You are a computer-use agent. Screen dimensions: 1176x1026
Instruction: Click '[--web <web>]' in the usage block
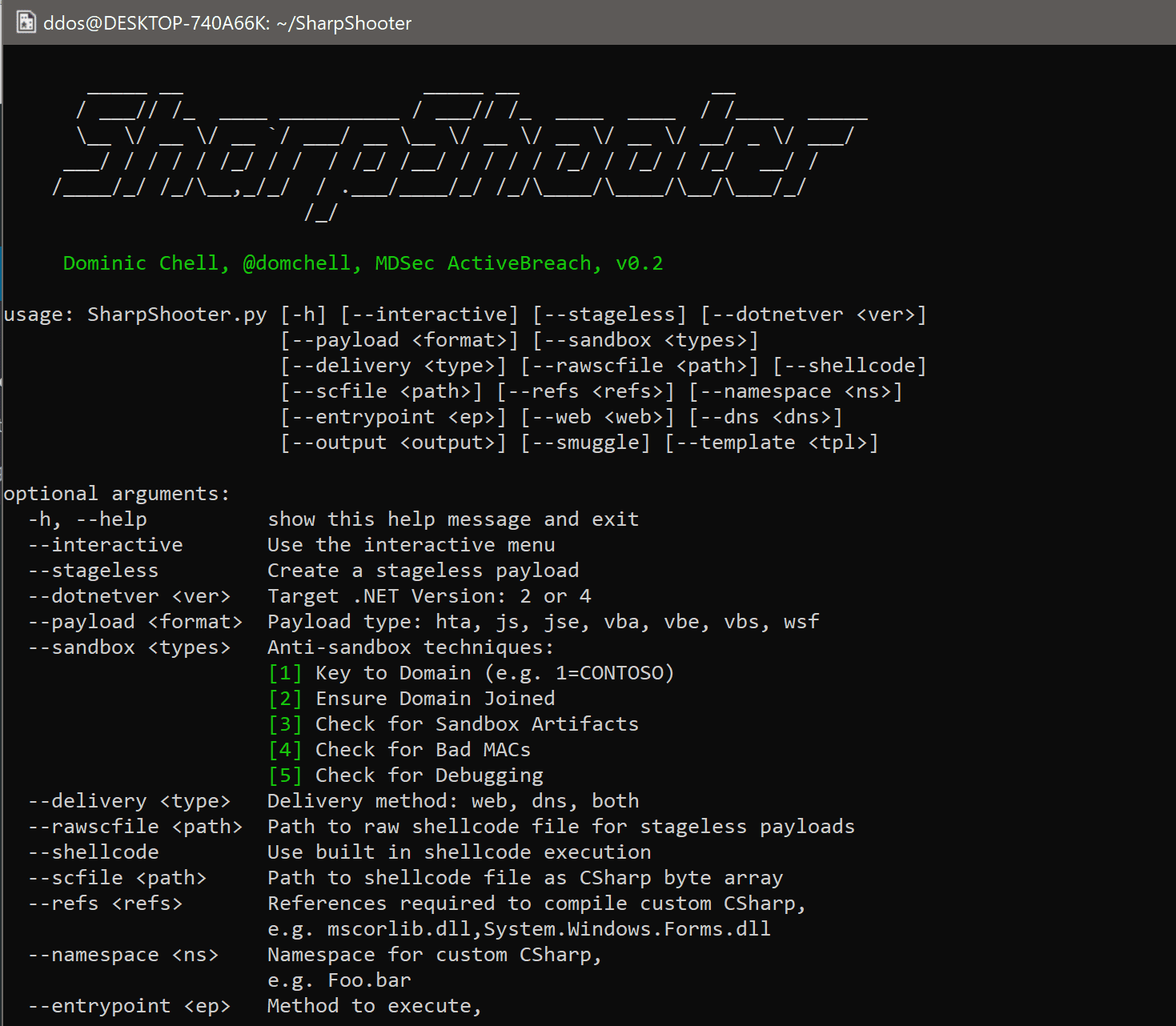click(x=597, y=417)
